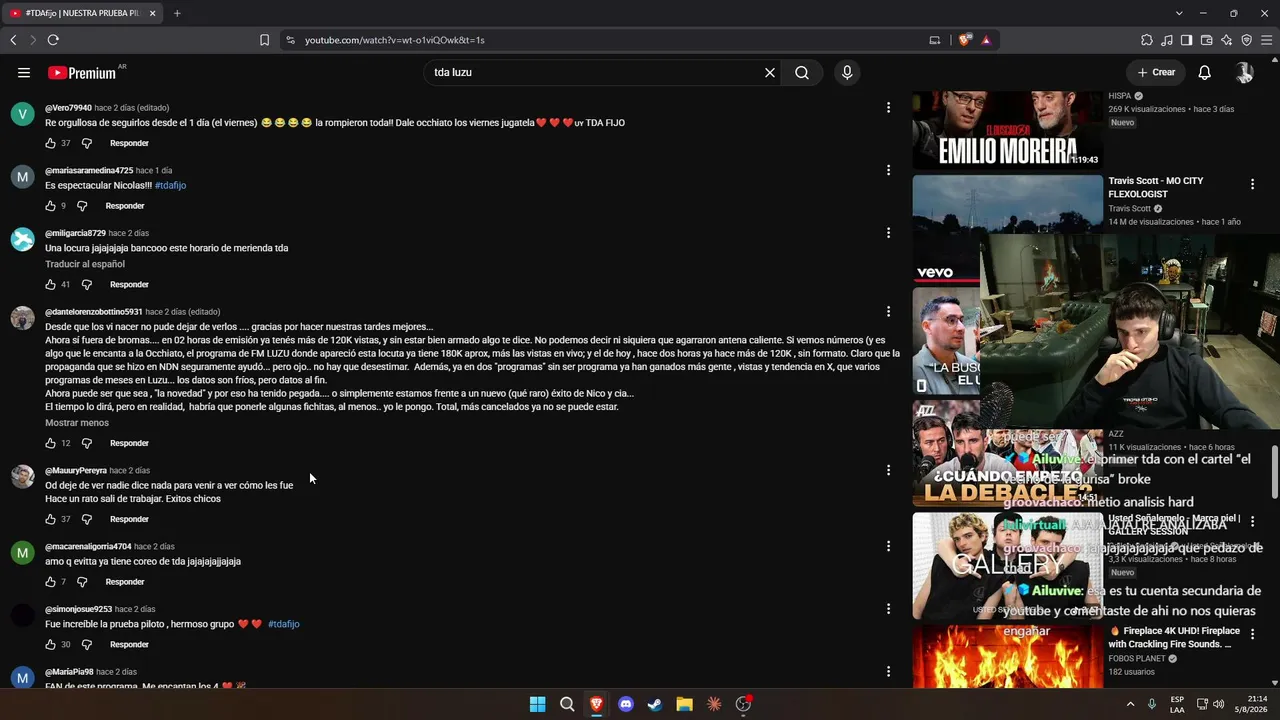Image resolution: width=1280 pixels, height=720 pixels.
Task: Dislike the comment by @Vero79940
Action: [x=86, y=143]
